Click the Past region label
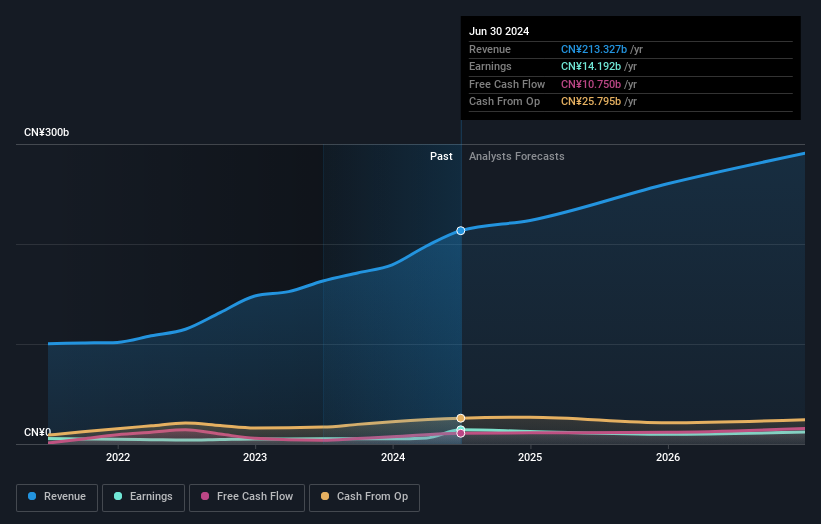Viewport: 821px width, 524px height. pyautogui.click(x=441, y=157)
